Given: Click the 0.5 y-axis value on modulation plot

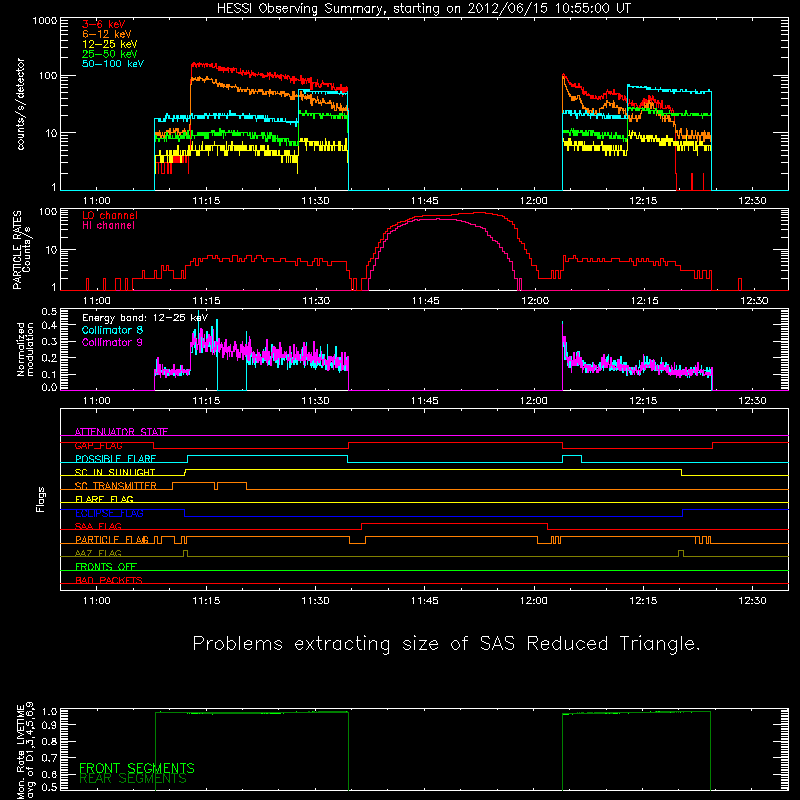Looking at the screenshot, I should tap(49, 311).
